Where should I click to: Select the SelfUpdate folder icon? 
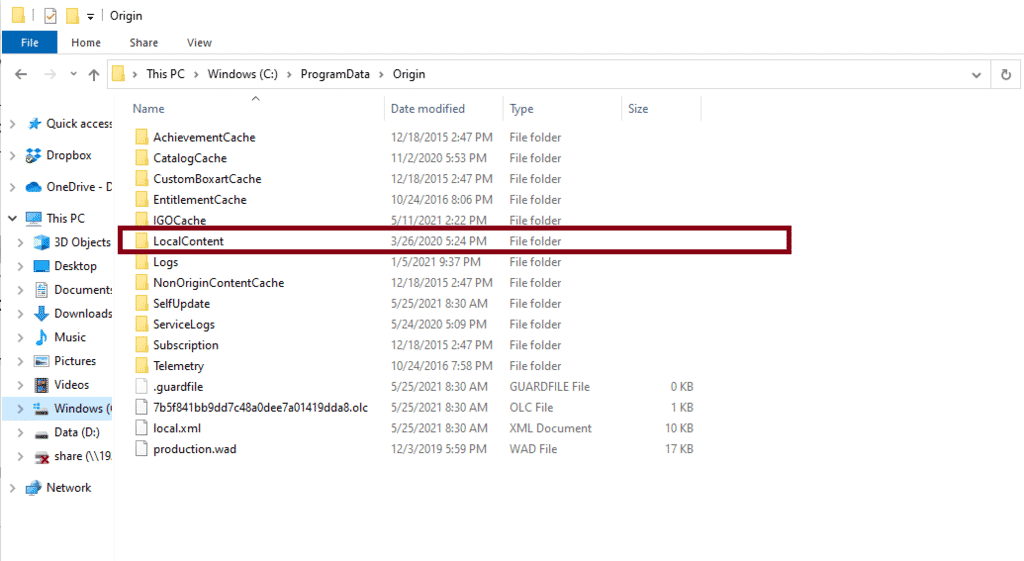click(x=142, y=304)
